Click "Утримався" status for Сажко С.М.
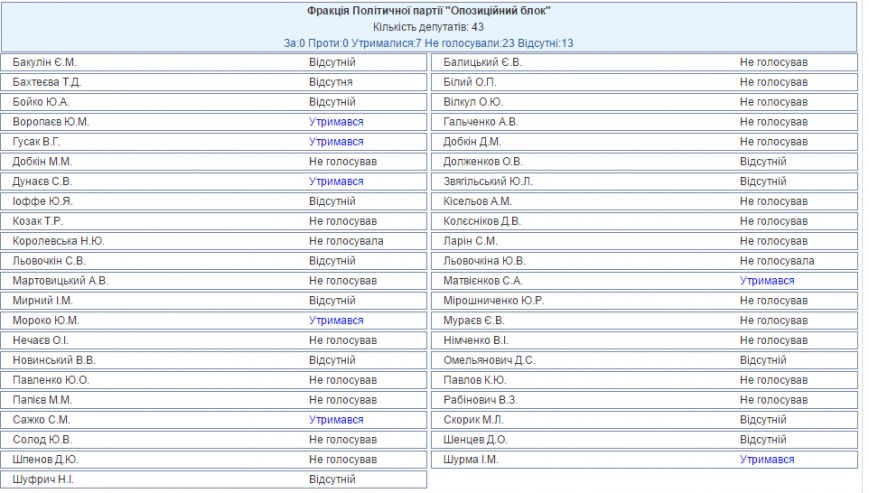869x493 pixels. [x=336, y=420]
